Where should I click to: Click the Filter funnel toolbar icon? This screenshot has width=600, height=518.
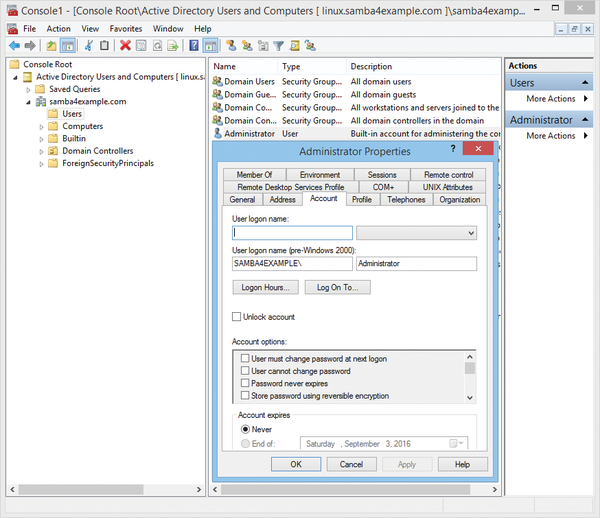point(279,46)
